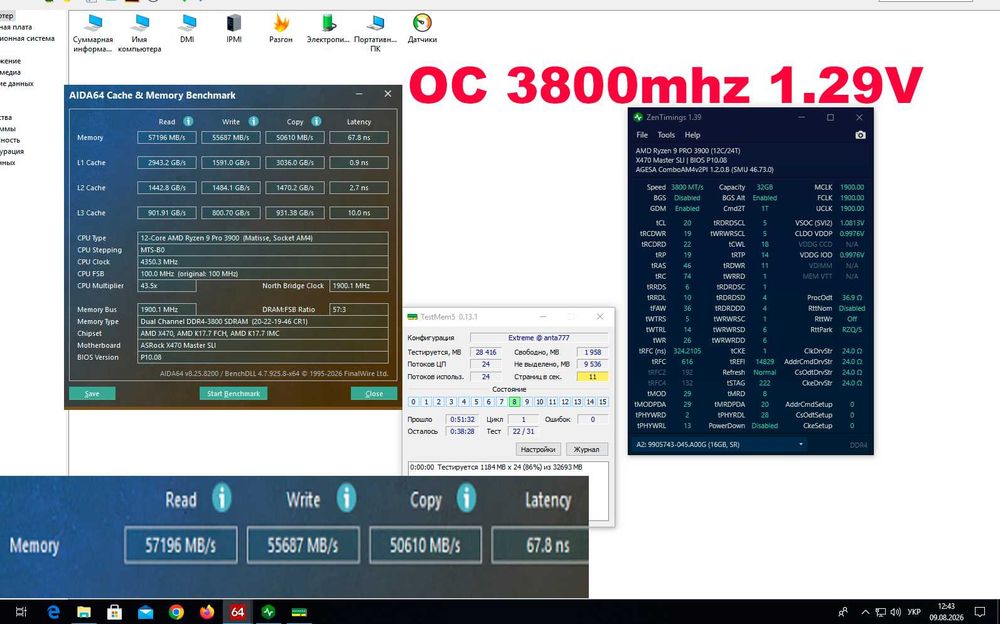Viewport: 1000px width, 624px height.
Task: Open the Датчики gauge icon
Action: 422,29
